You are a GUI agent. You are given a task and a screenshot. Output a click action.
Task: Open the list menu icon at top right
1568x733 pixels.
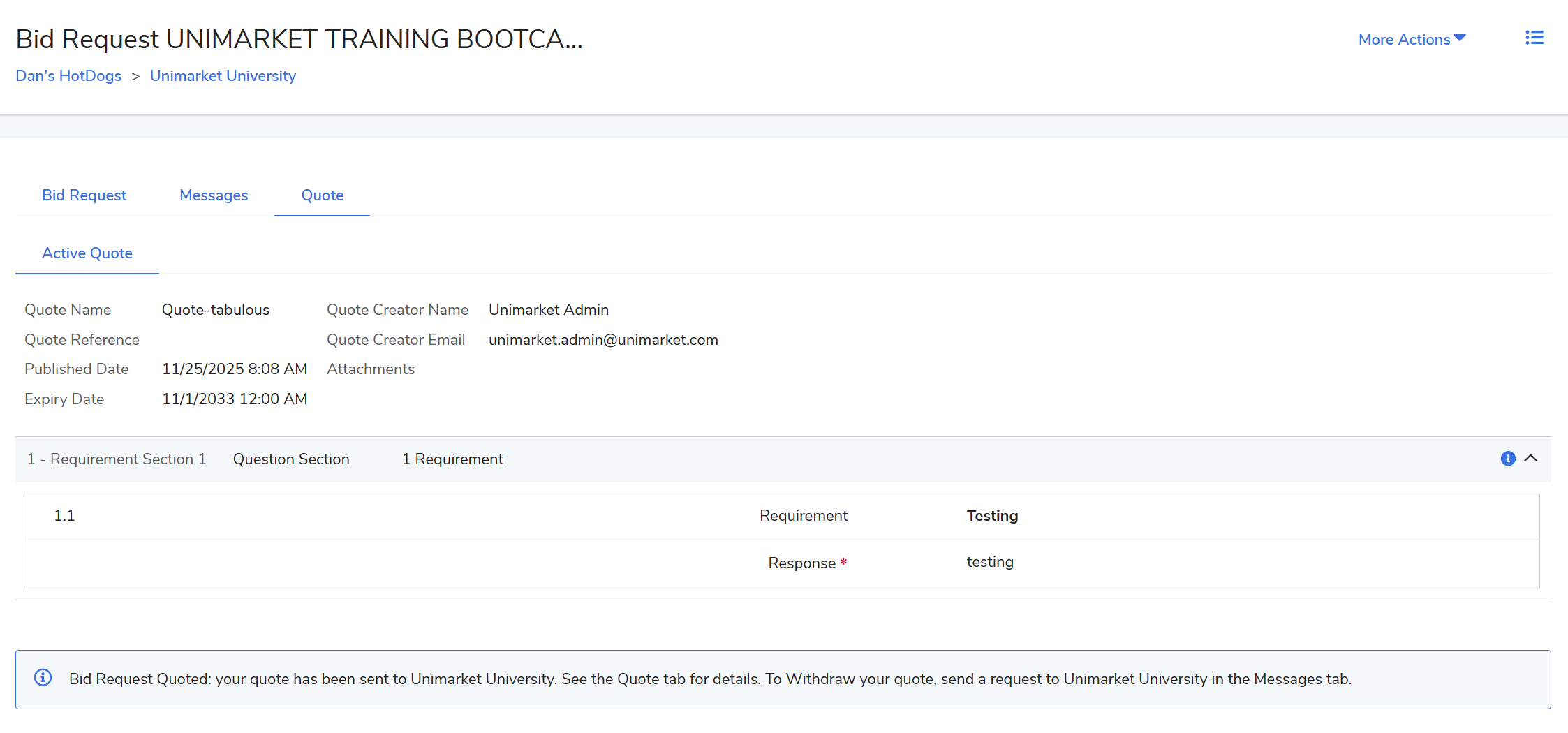click(1534, 38)
